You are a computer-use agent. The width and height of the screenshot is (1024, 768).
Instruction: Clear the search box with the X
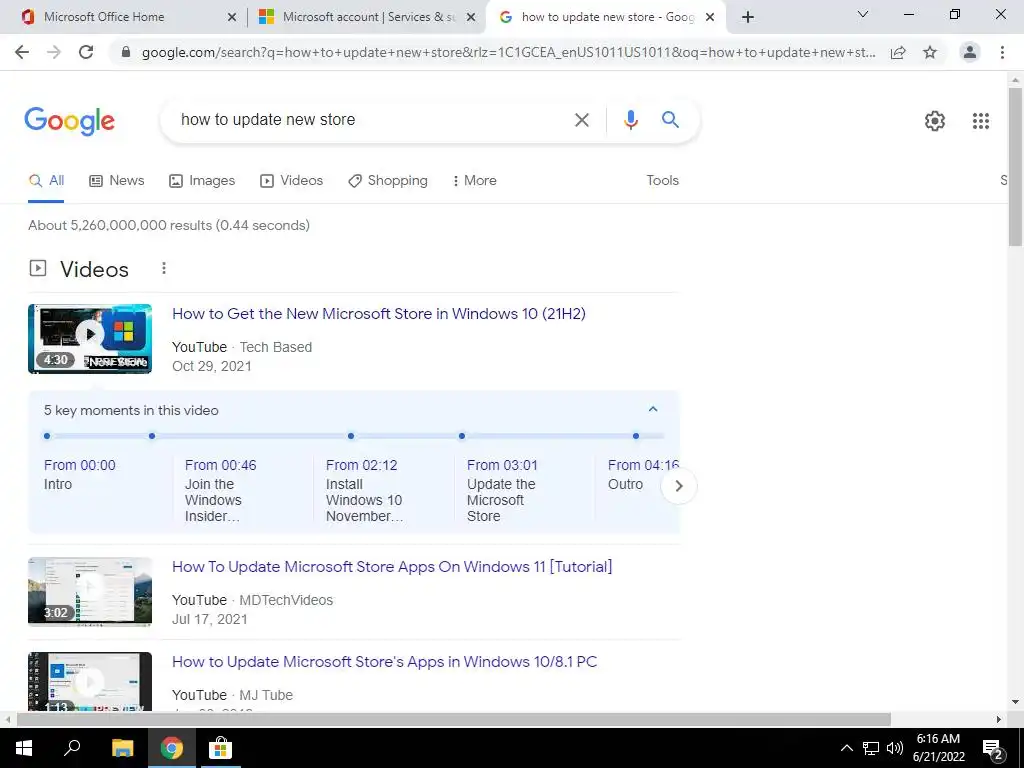click(x=581, y=120)
